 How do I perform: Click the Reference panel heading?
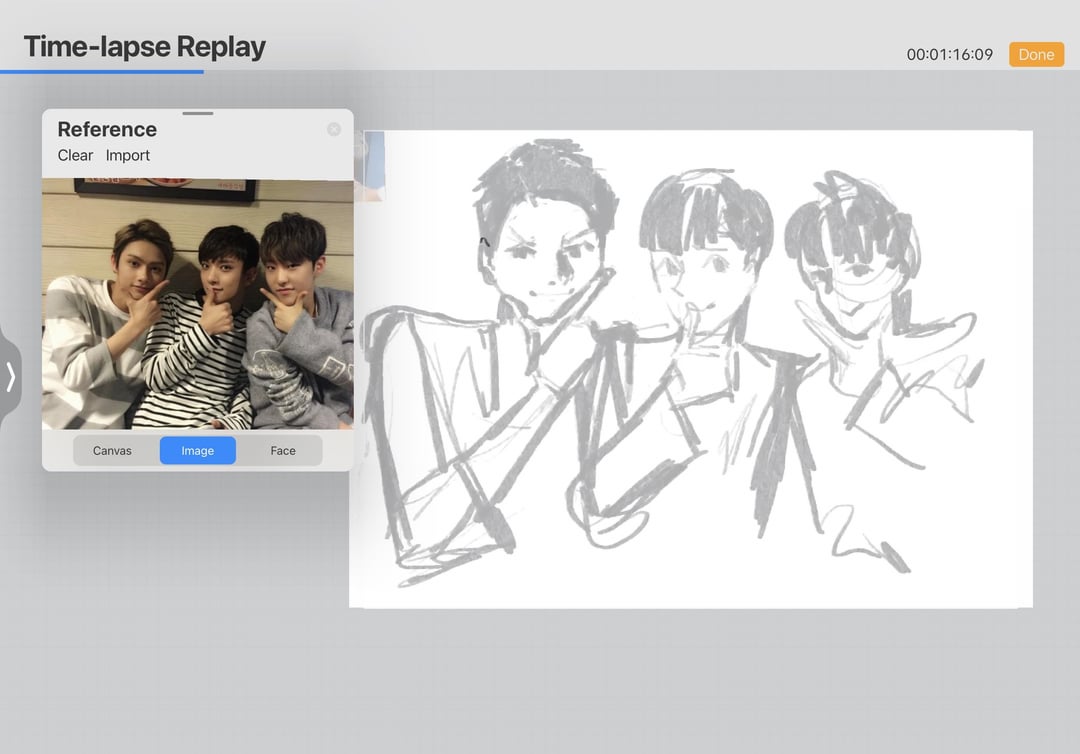tap(107, 129)
